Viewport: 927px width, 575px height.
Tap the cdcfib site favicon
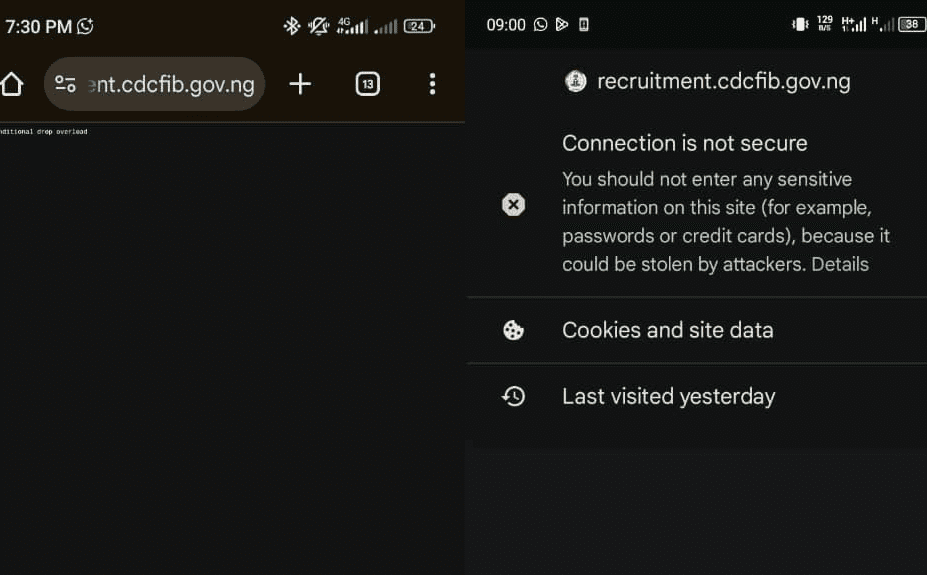[575, 82]
